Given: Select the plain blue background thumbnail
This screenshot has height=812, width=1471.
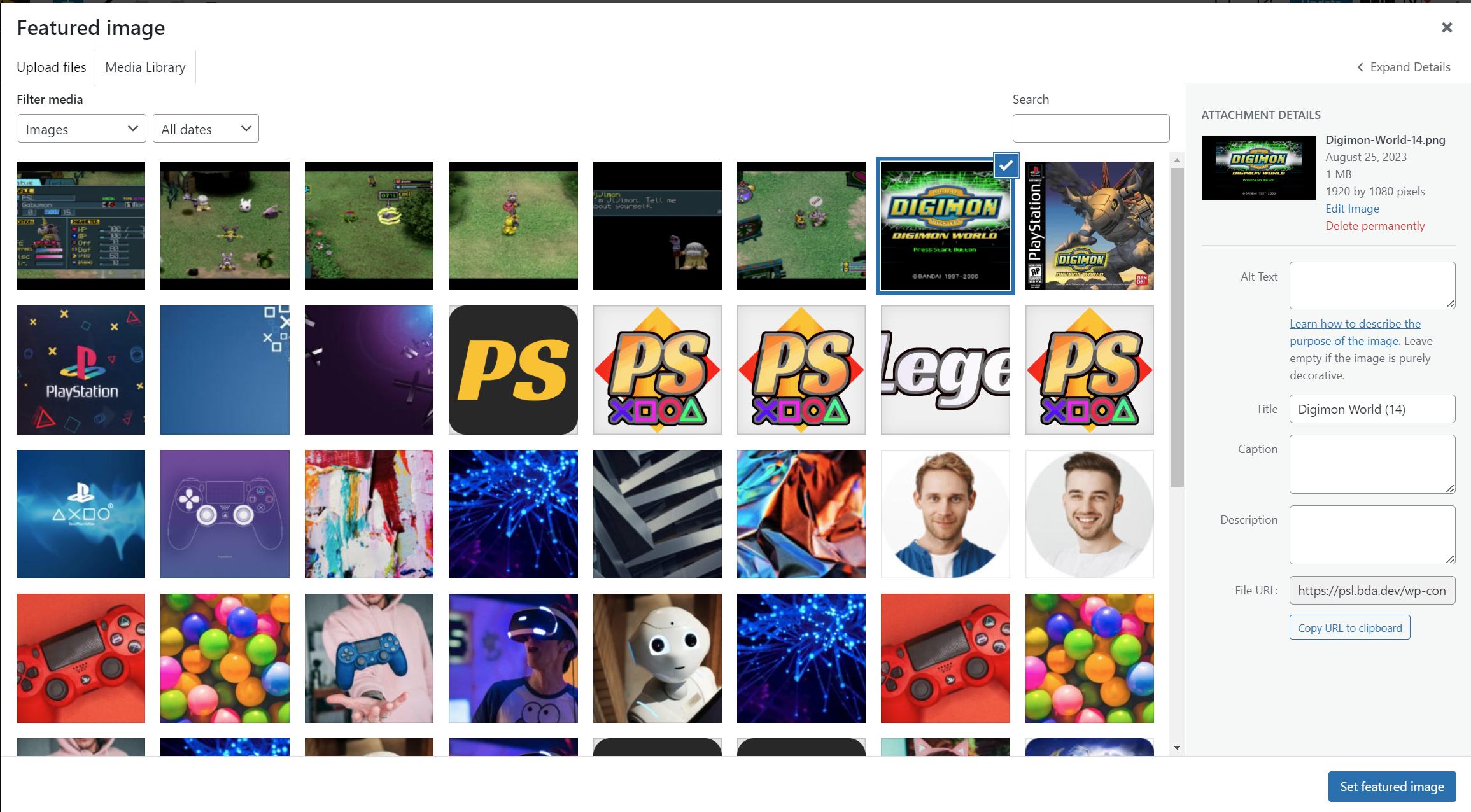Looking at the screenshot, I should 225,370.
